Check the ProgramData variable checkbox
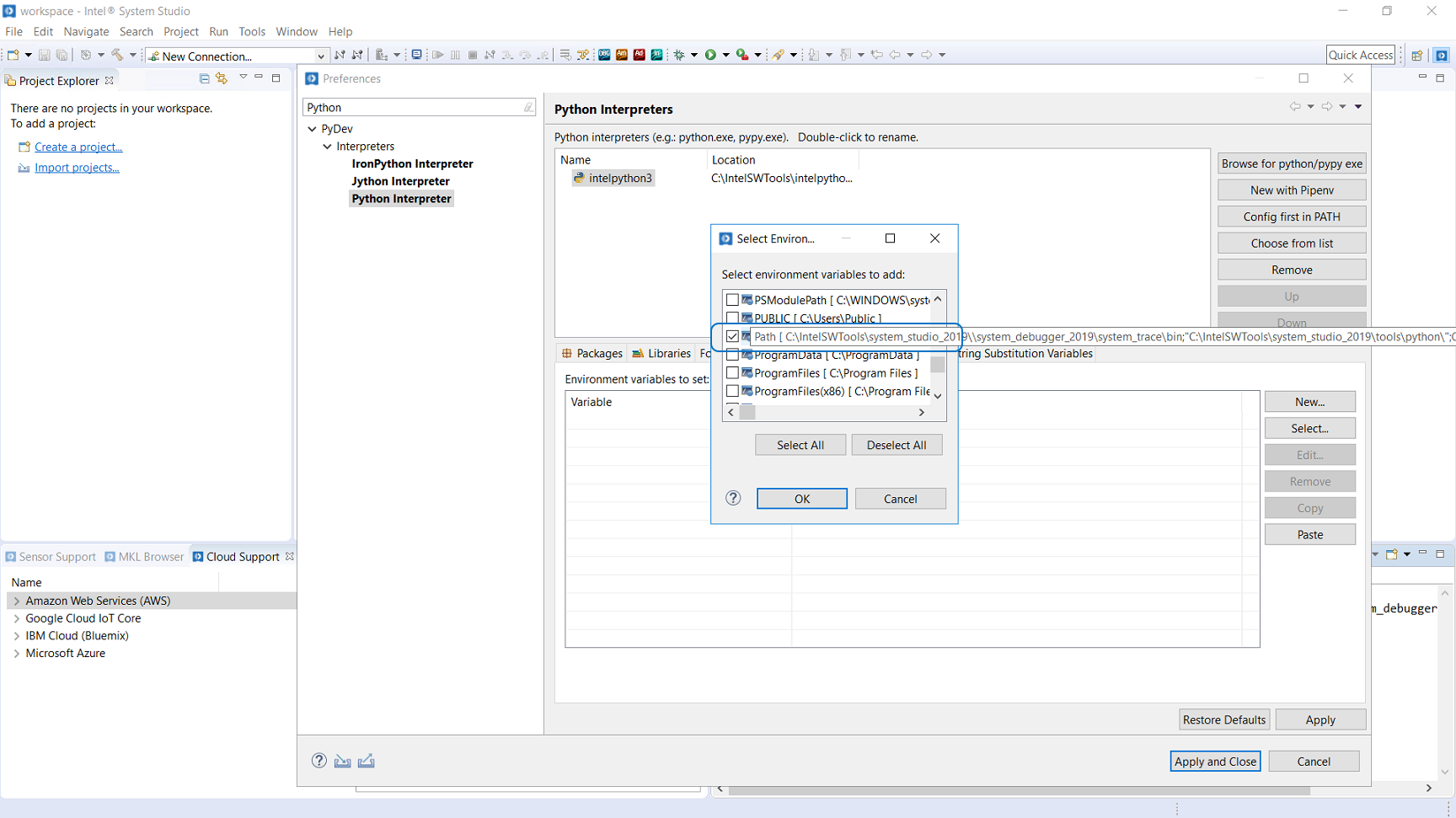Viewport: 1456px width, 818px height. 732,355
